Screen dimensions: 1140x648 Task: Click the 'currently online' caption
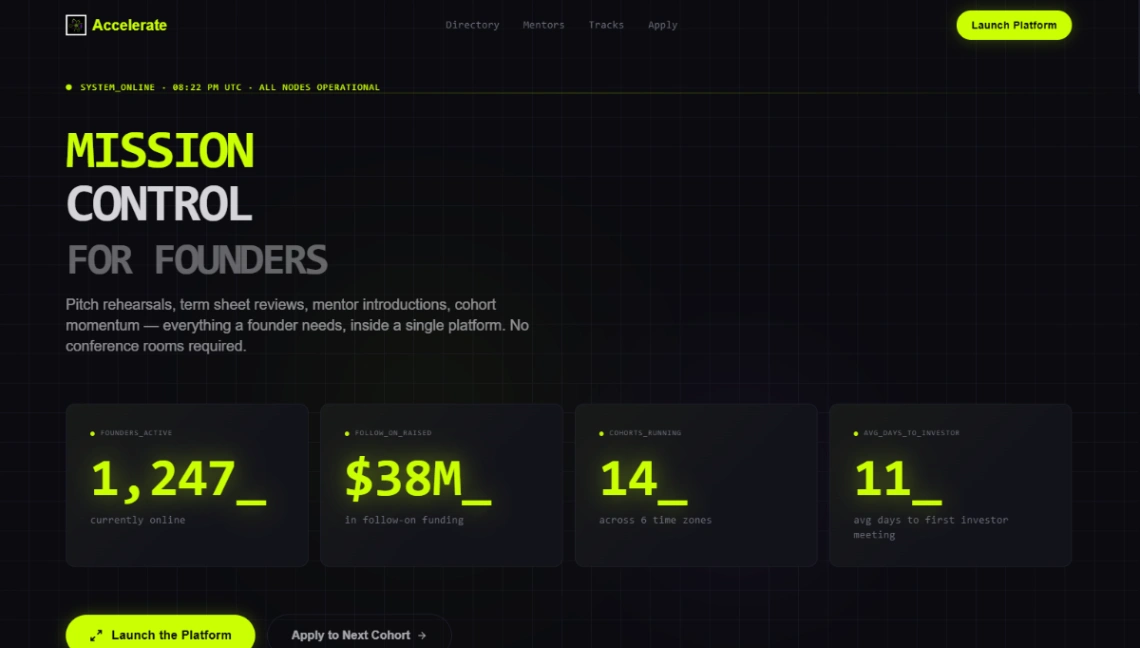[137, 520]
